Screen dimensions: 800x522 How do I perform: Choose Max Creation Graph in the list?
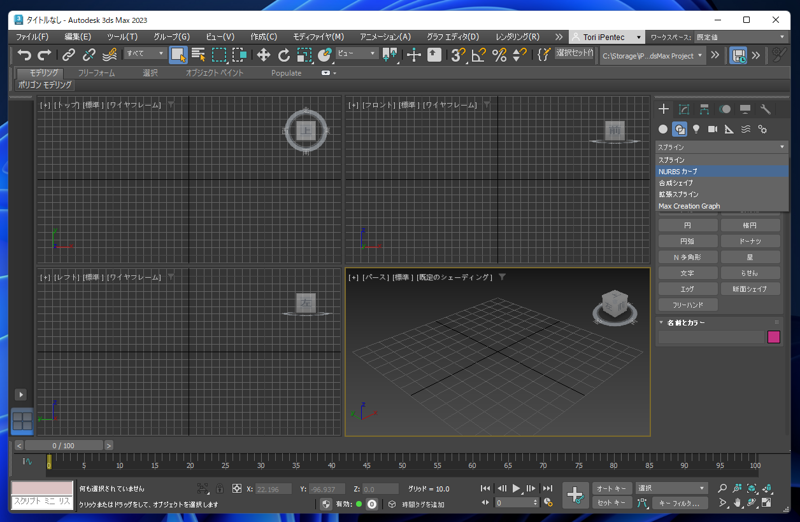click(x=721, y=206)
